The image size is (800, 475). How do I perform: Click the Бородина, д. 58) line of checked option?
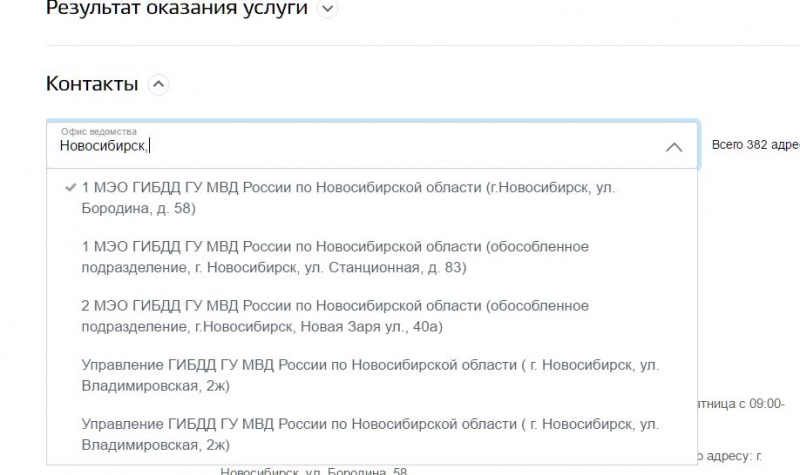138,208
